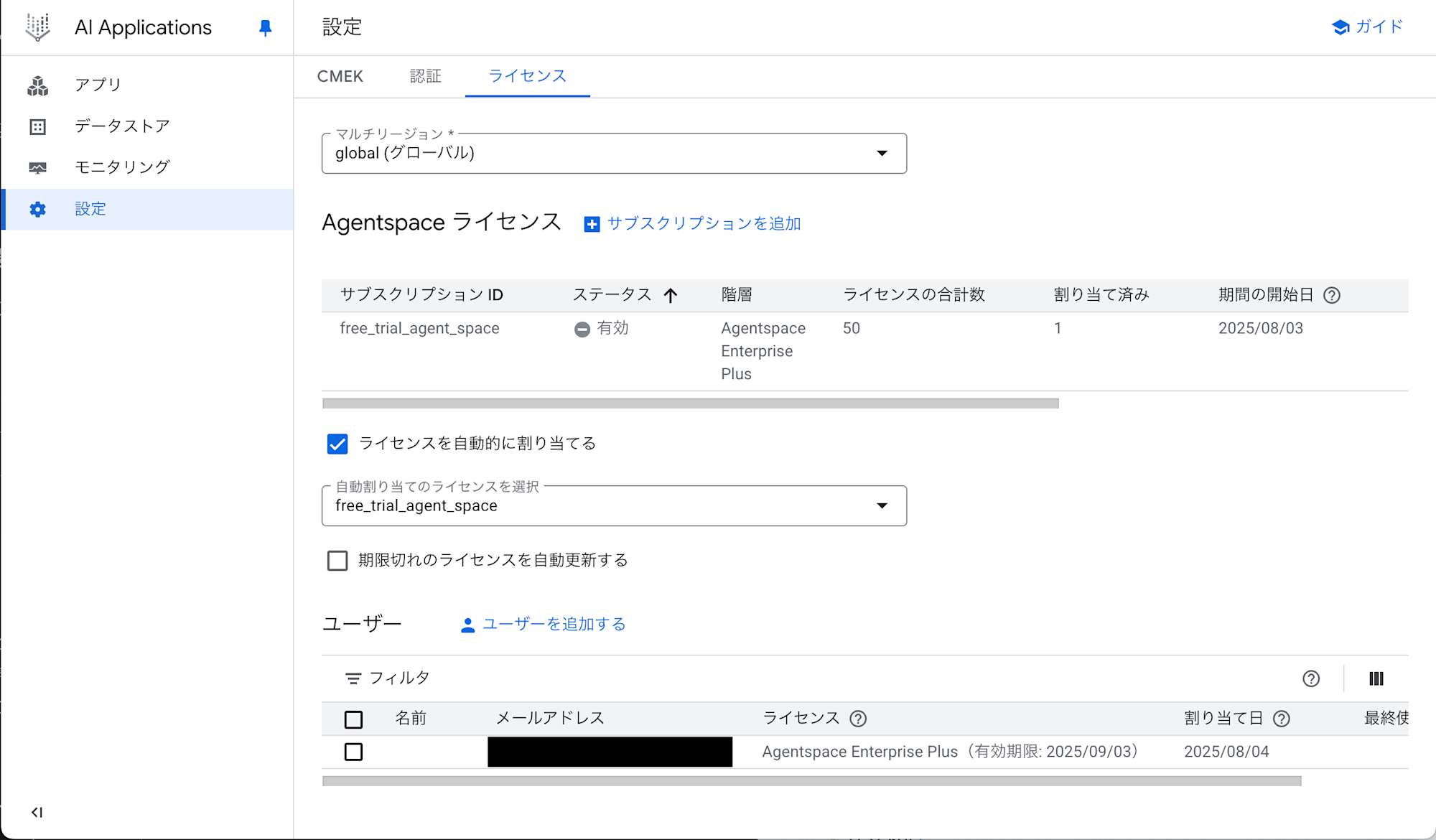1436x840 pixels.
Task: Click free_trial_agent_space subscription ID cell
Action: click(419, 329)
